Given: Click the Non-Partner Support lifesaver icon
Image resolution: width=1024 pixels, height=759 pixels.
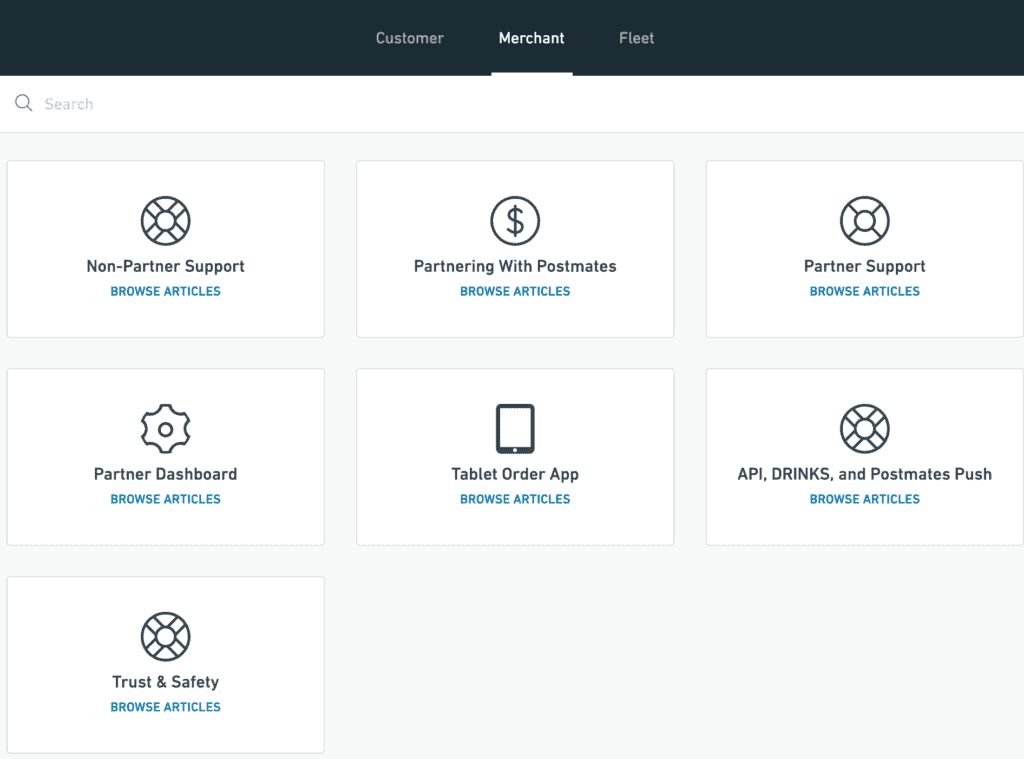Looking at the screenshot, I should point(165,220).
